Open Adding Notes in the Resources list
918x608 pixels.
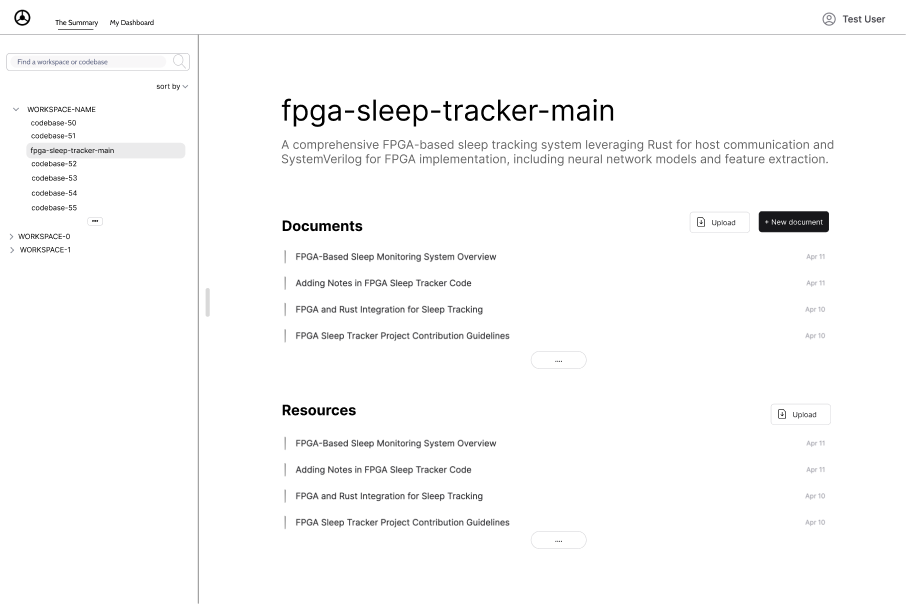pyautogui.click(x=383, y=470)
